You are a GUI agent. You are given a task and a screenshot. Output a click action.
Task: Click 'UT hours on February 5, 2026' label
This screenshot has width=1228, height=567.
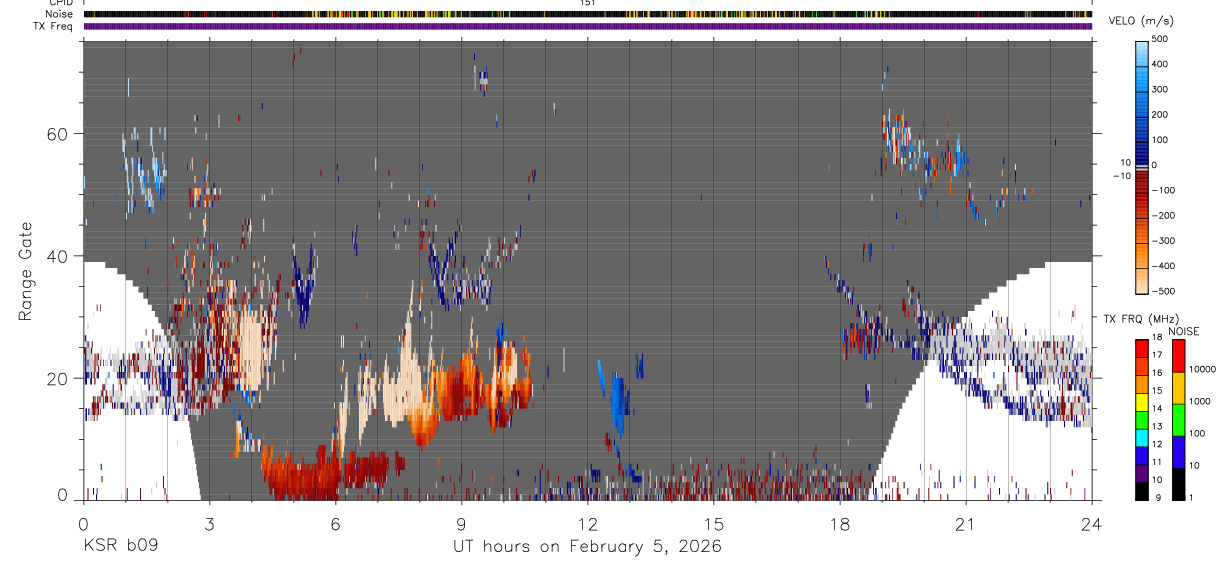point(588,546)
